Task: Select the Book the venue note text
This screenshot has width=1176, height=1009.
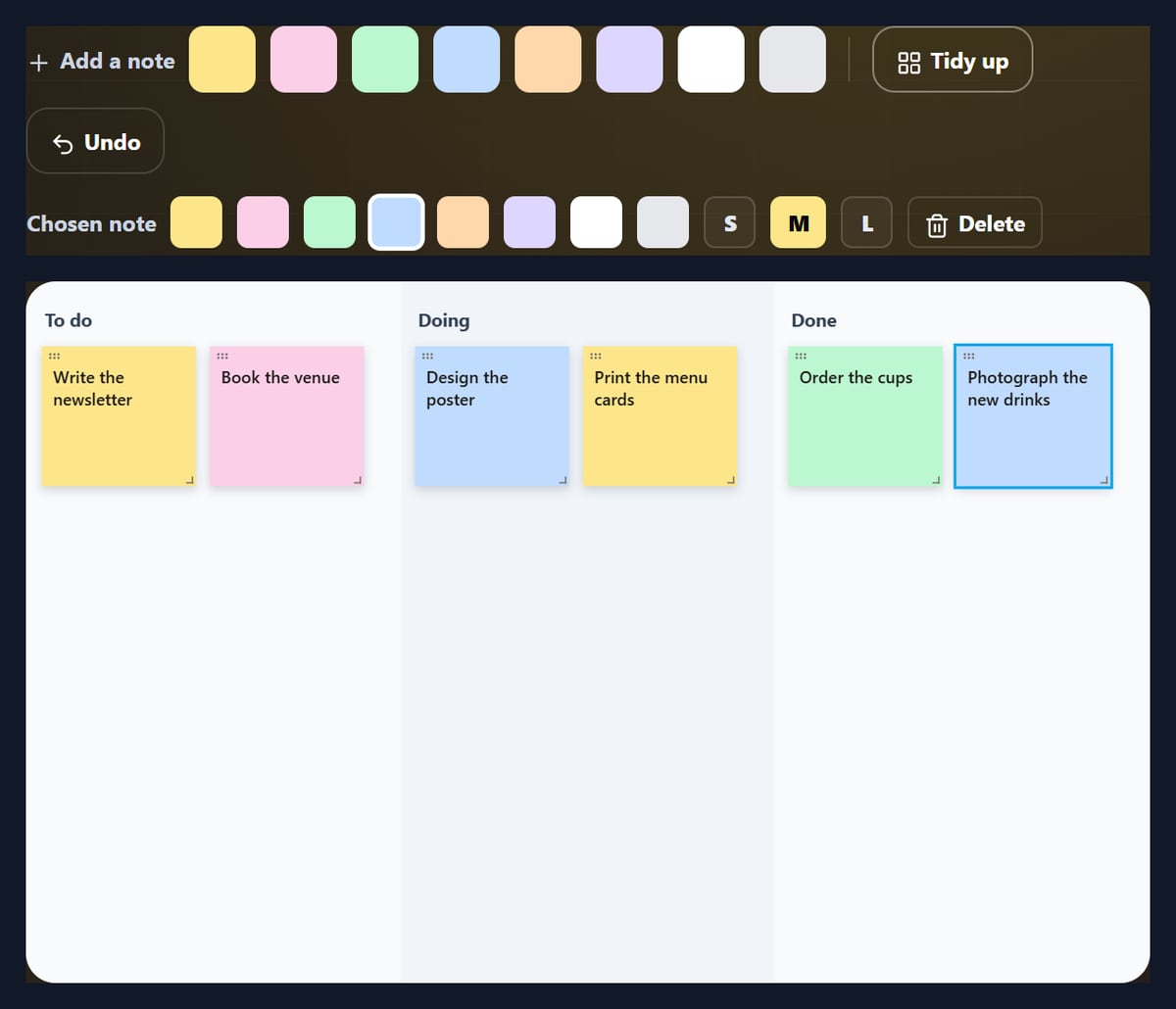Action: (280, 378)
